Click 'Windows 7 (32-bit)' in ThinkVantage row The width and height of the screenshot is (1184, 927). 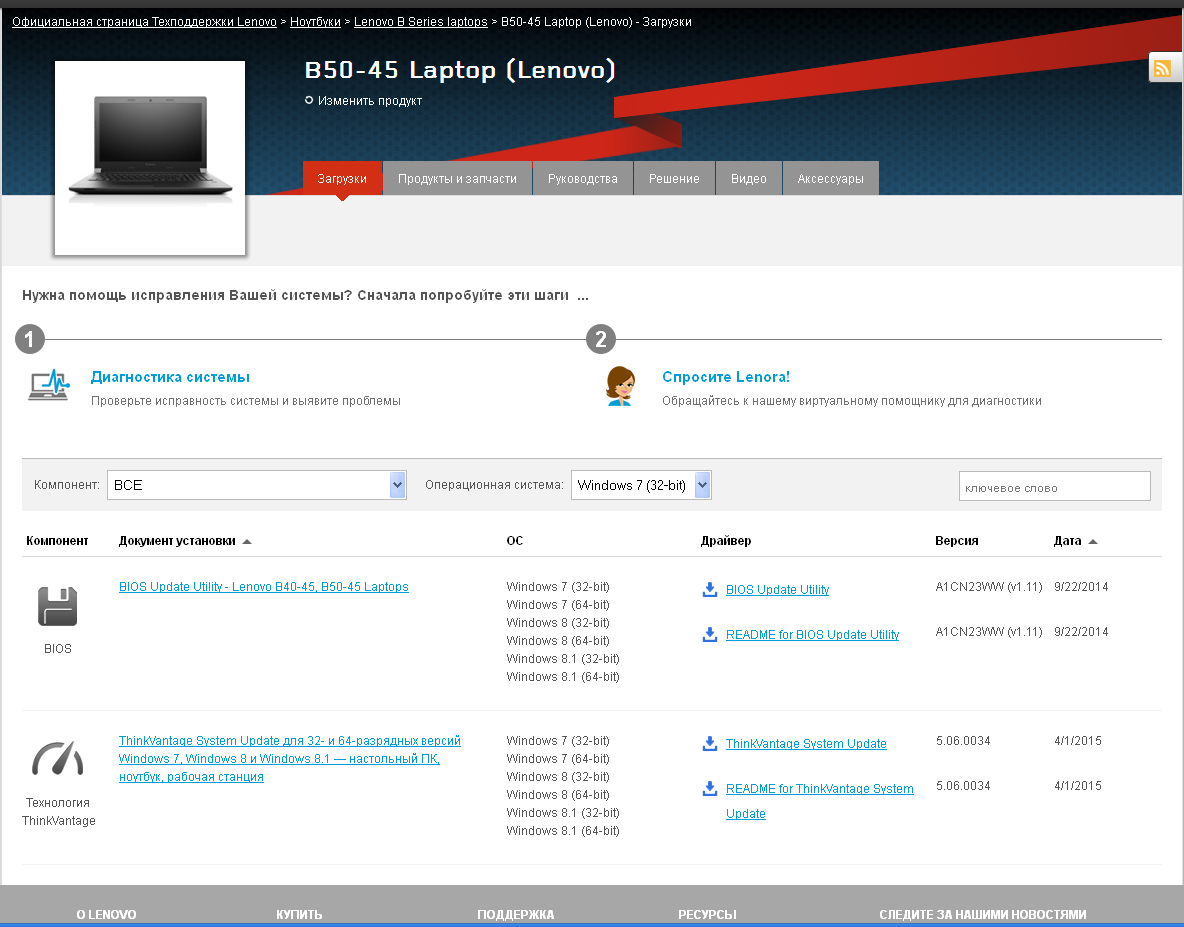[x=557, y=741]
